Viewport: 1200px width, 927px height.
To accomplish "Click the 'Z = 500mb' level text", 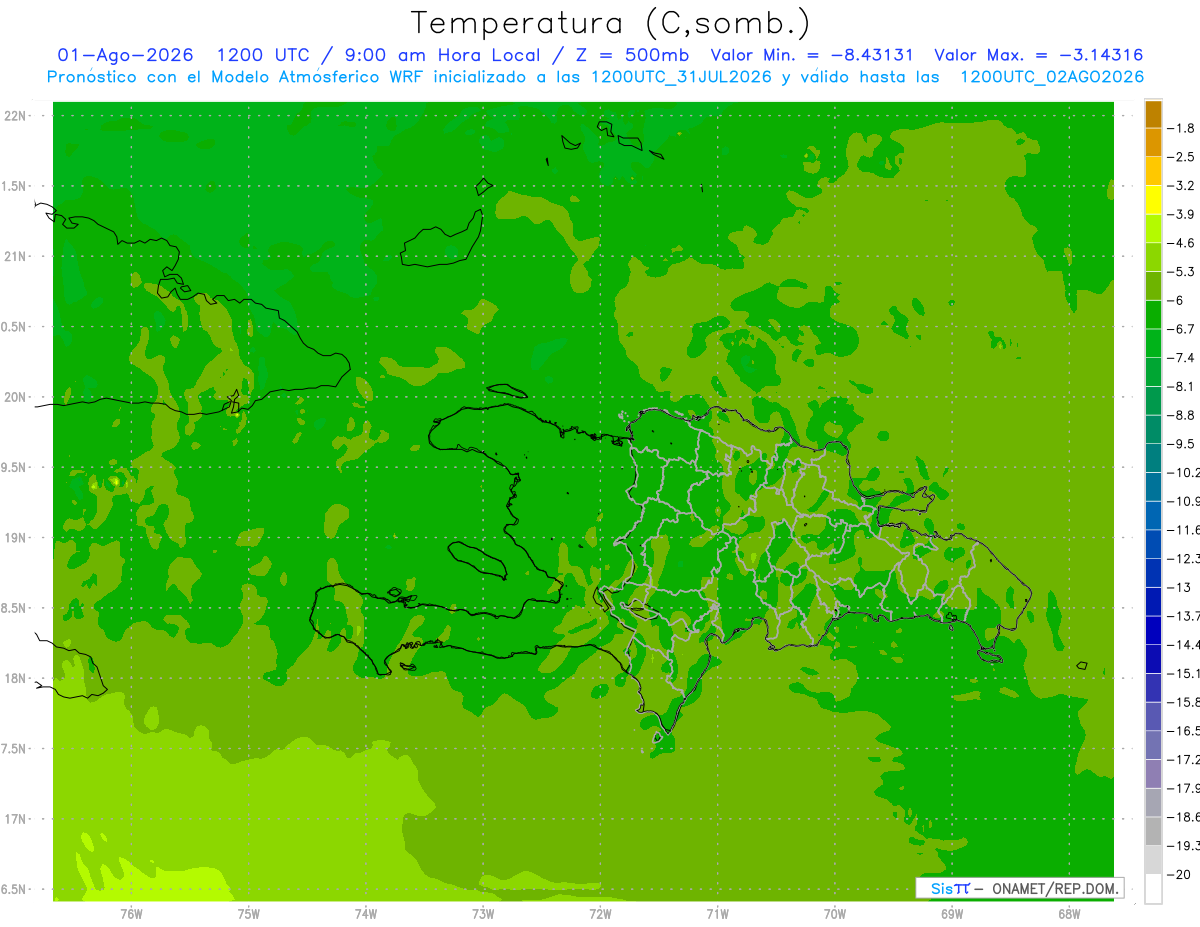I will pos(634,55).
